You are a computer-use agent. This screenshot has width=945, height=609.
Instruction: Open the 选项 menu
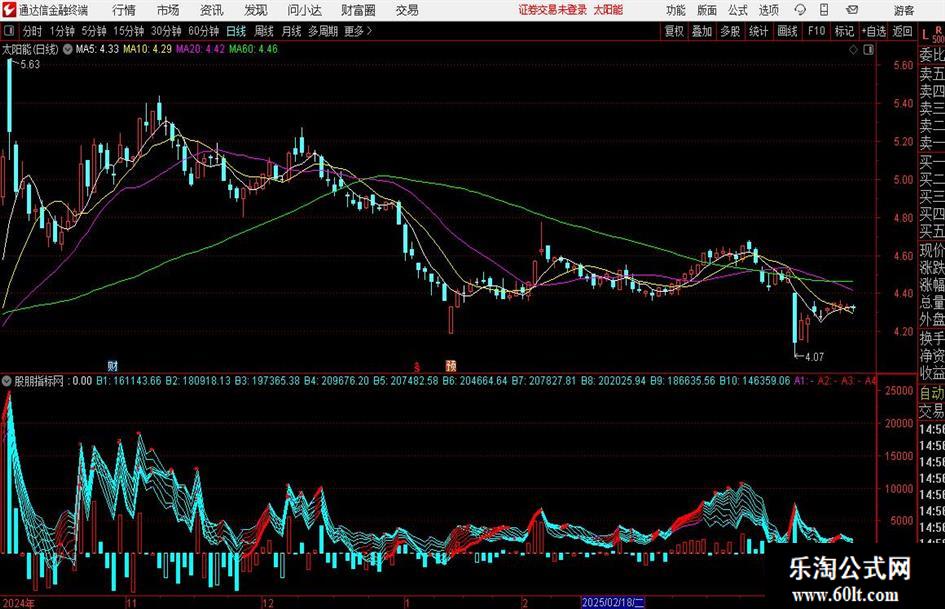coord(769,10)
